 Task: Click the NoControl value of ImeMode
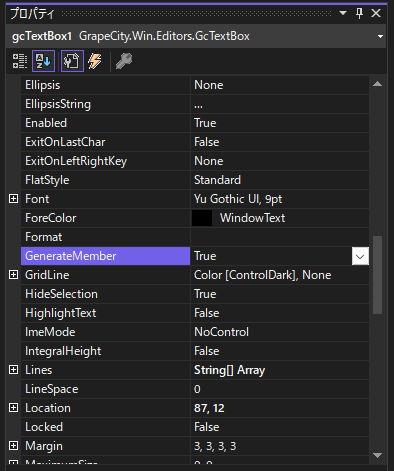click(221, 332)
